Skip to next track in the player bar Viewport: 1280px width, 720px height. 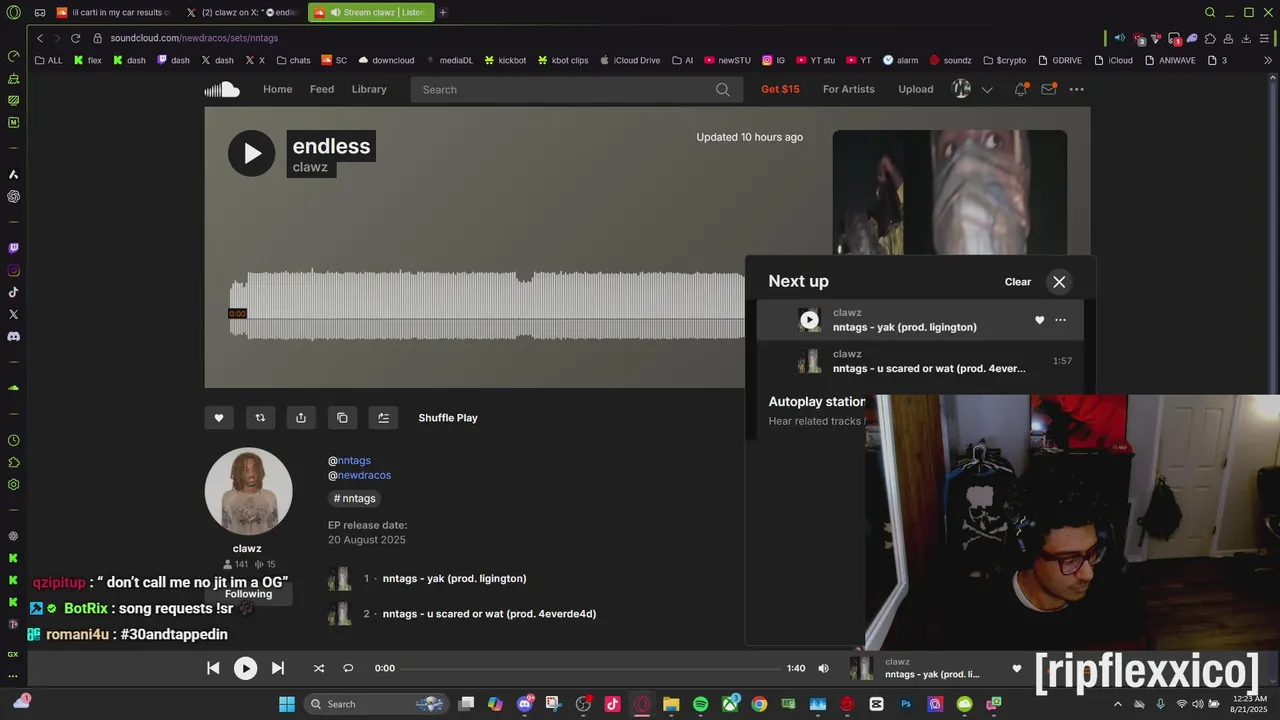pos(278,668)
